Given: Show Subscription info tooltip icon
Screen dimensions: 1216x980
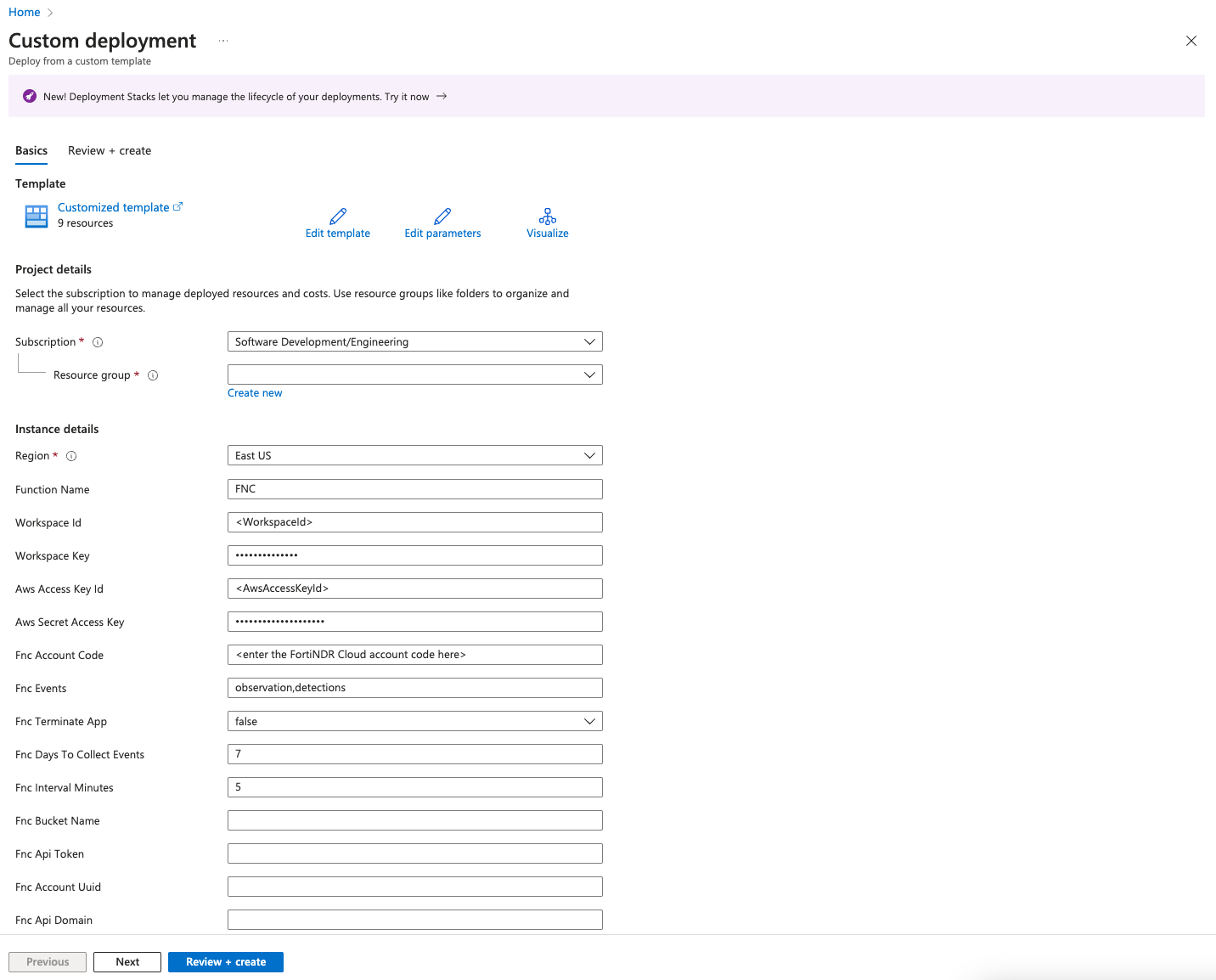Looking at the screenshot, I should [97, 341].
